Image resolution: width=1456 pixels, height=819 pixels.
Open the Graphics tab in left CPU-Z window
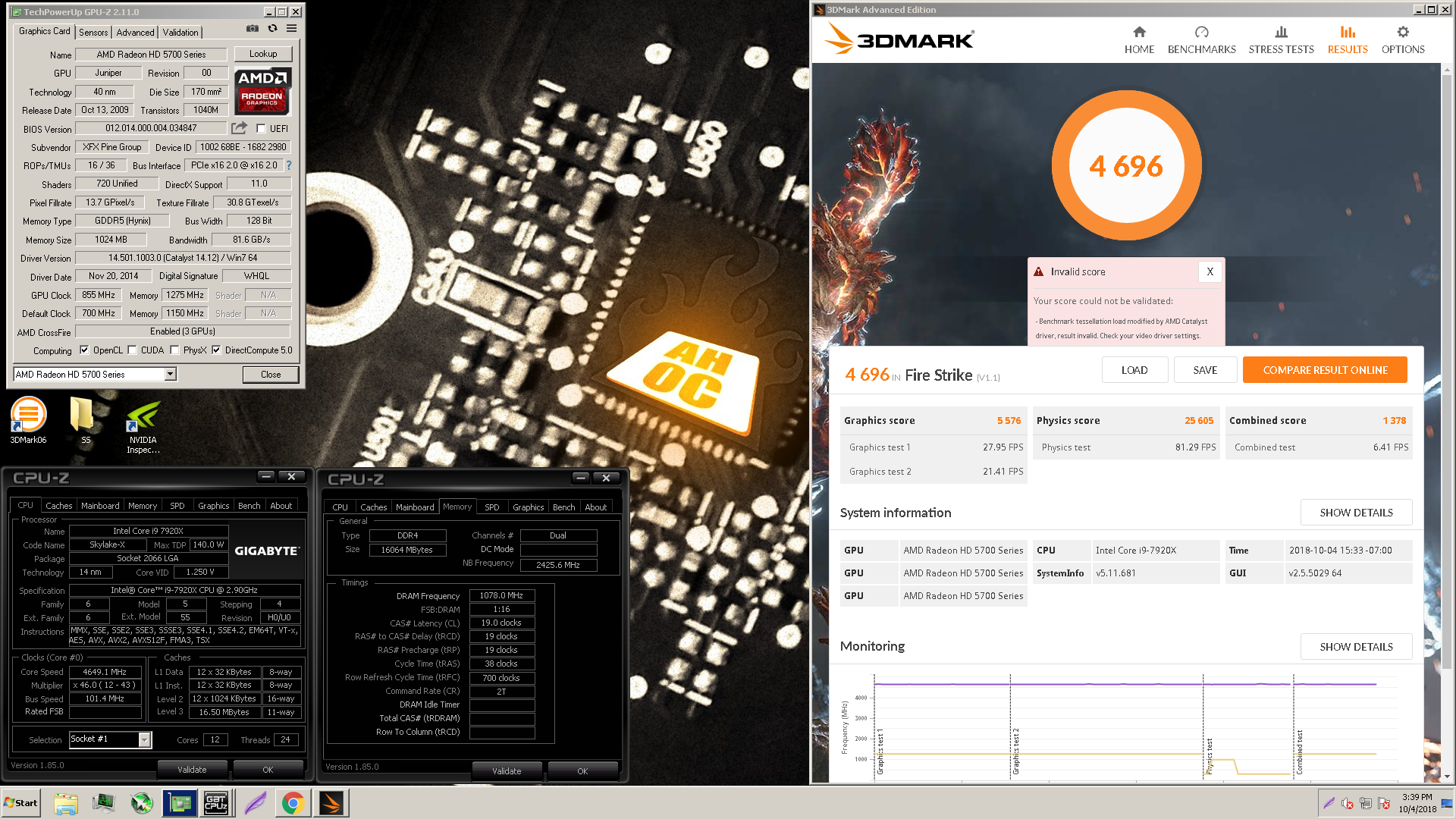click(213, 506)
